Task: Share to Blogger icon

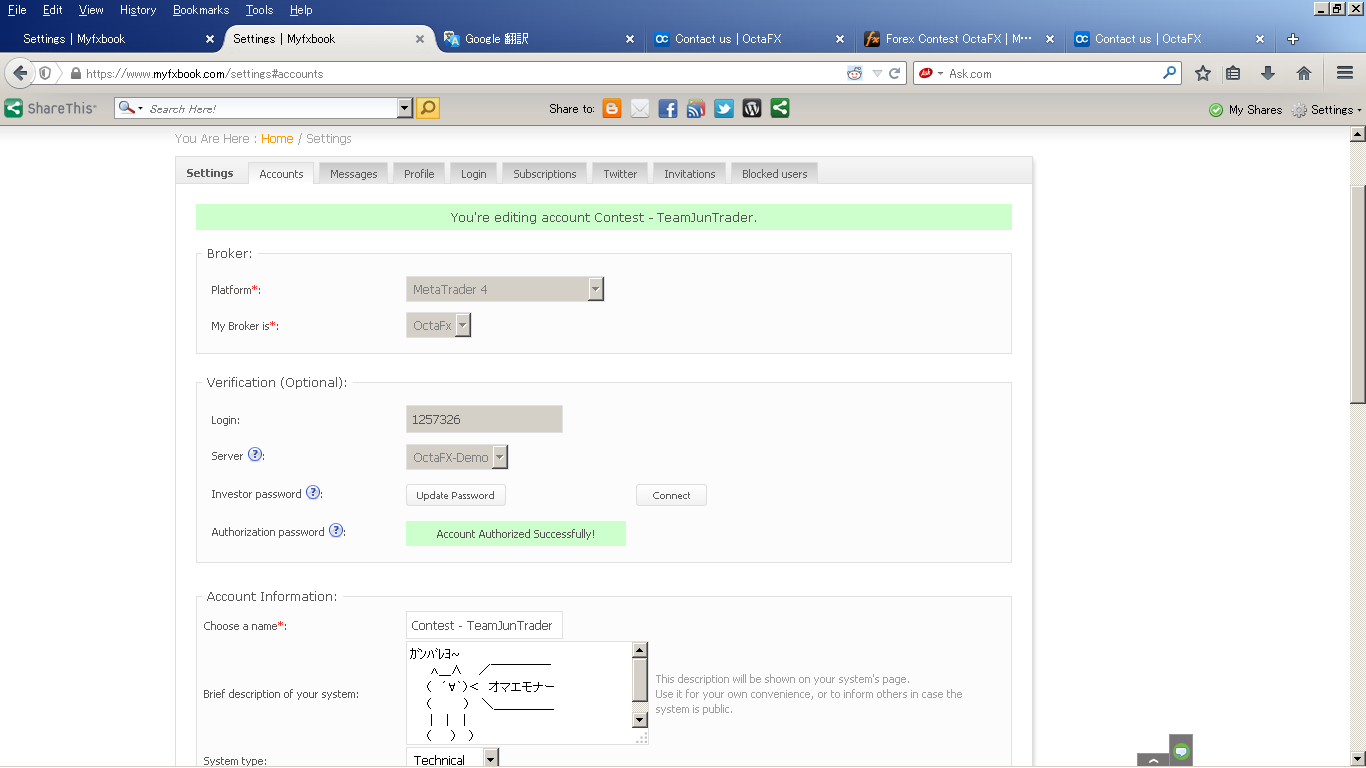Action: click(612, 109)
